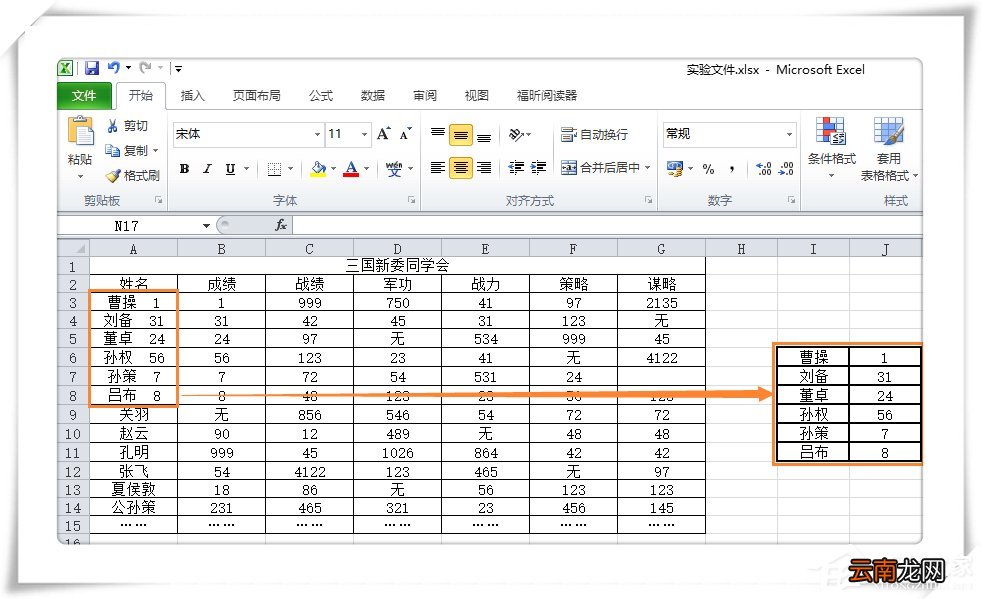982x599 pixels.
Task: Increase decimal places
Action: (763, 169)
